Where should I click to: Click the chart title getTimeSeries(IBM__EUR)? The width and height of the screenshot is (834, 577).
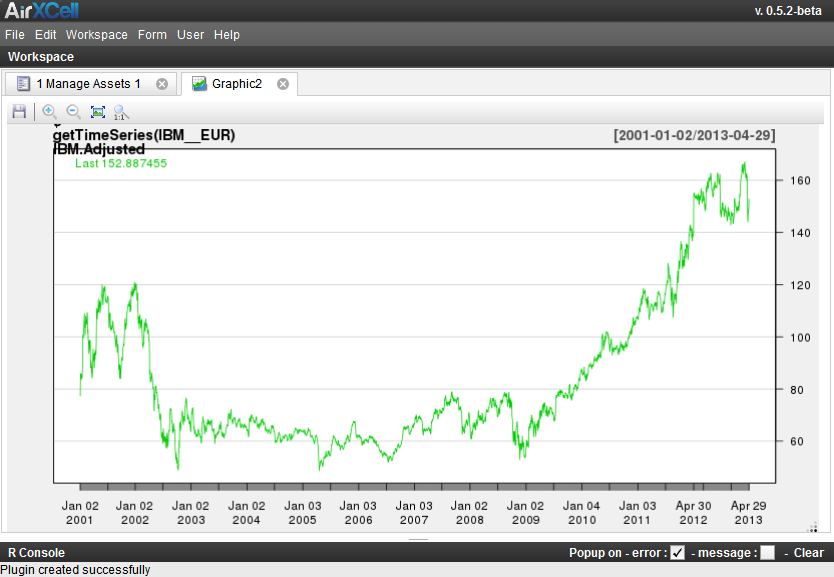click(x=144, y=135)
